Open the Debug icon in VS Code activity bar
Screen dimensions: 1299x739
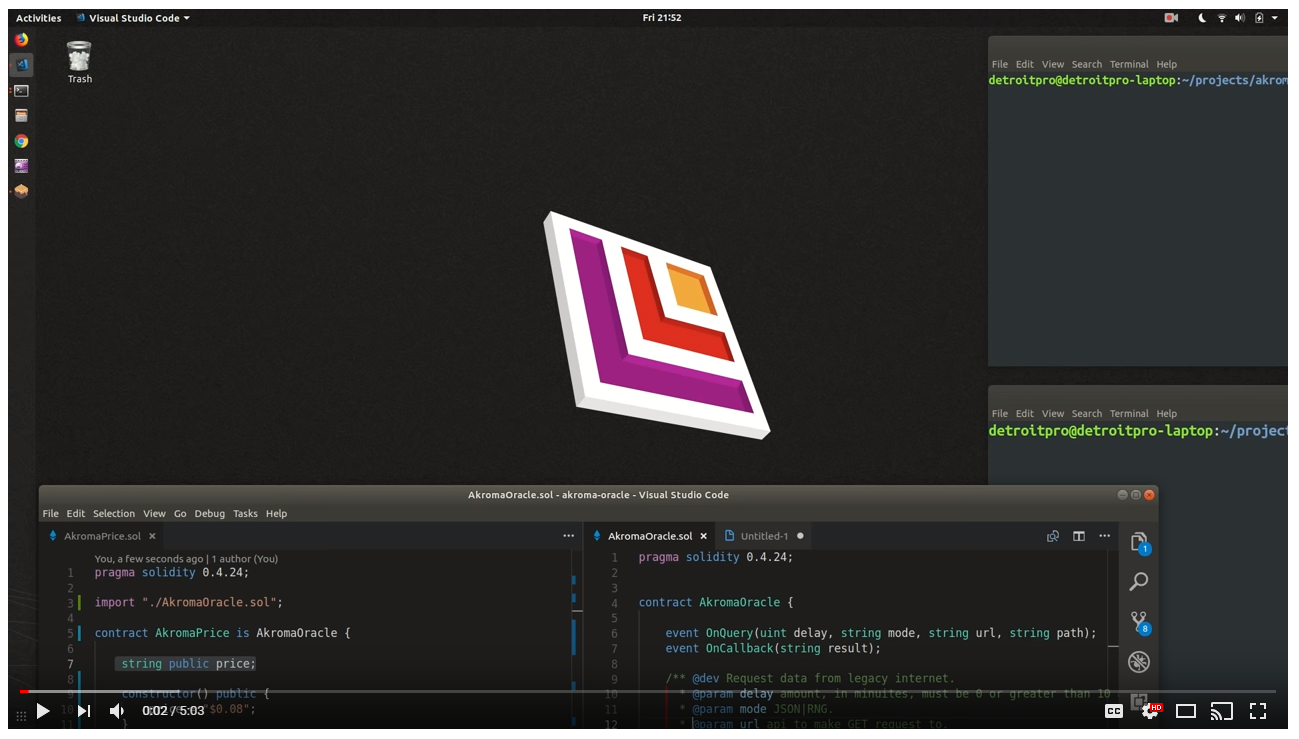[x=1139, y=662]
